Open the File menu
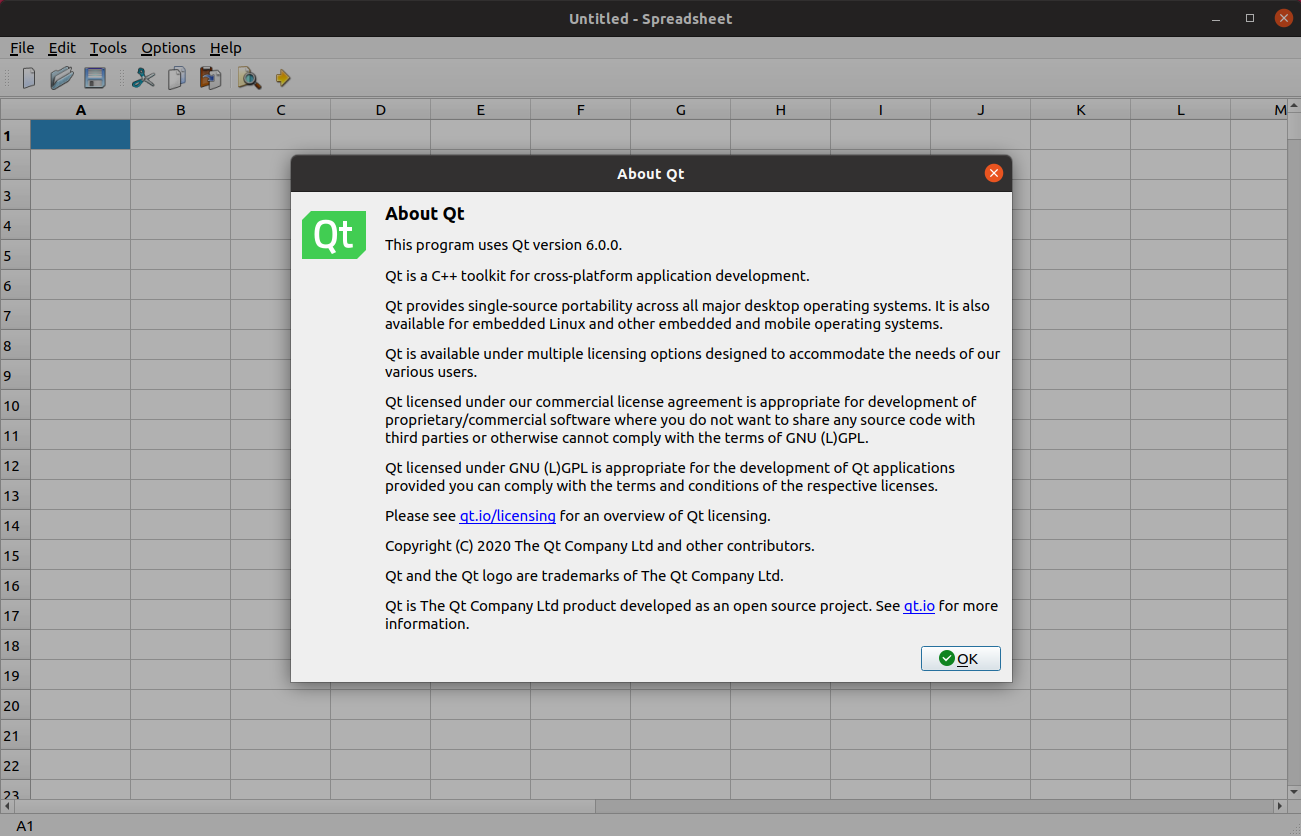Screen dimensions: 1301x836 [x=22, y=48]
